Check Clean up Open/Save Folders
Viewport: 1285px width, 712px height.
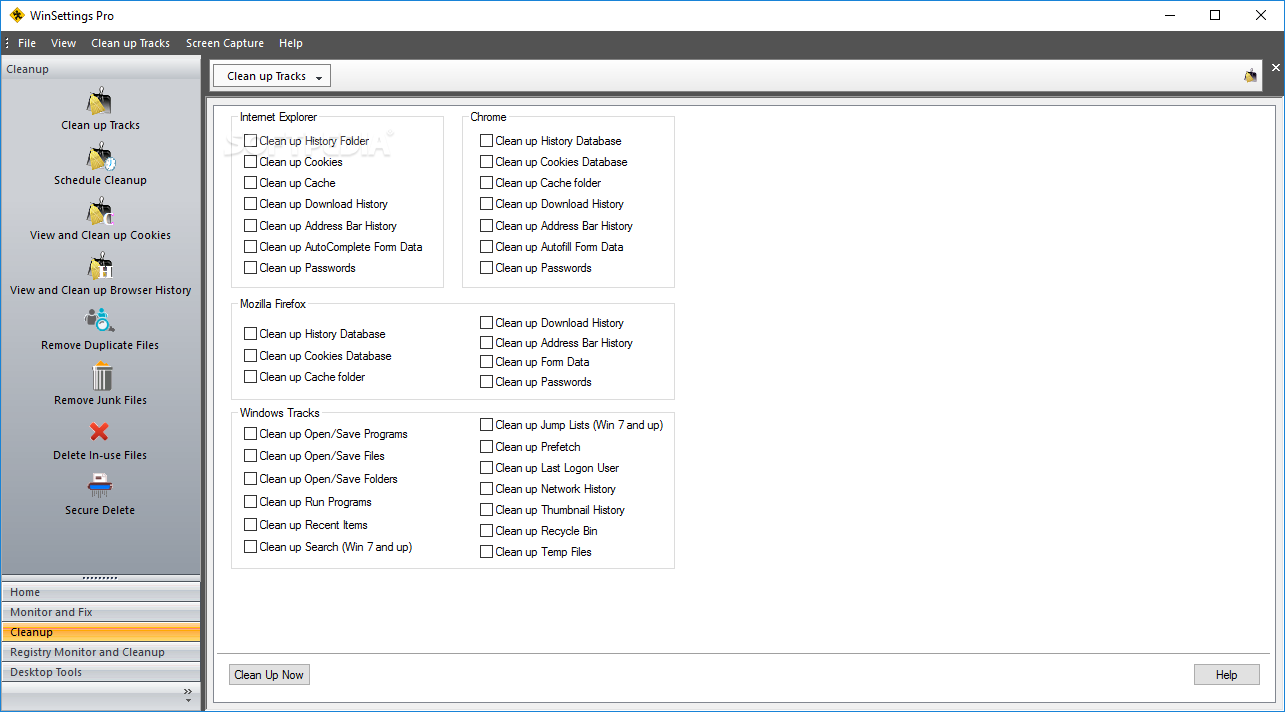click(250, 479)
